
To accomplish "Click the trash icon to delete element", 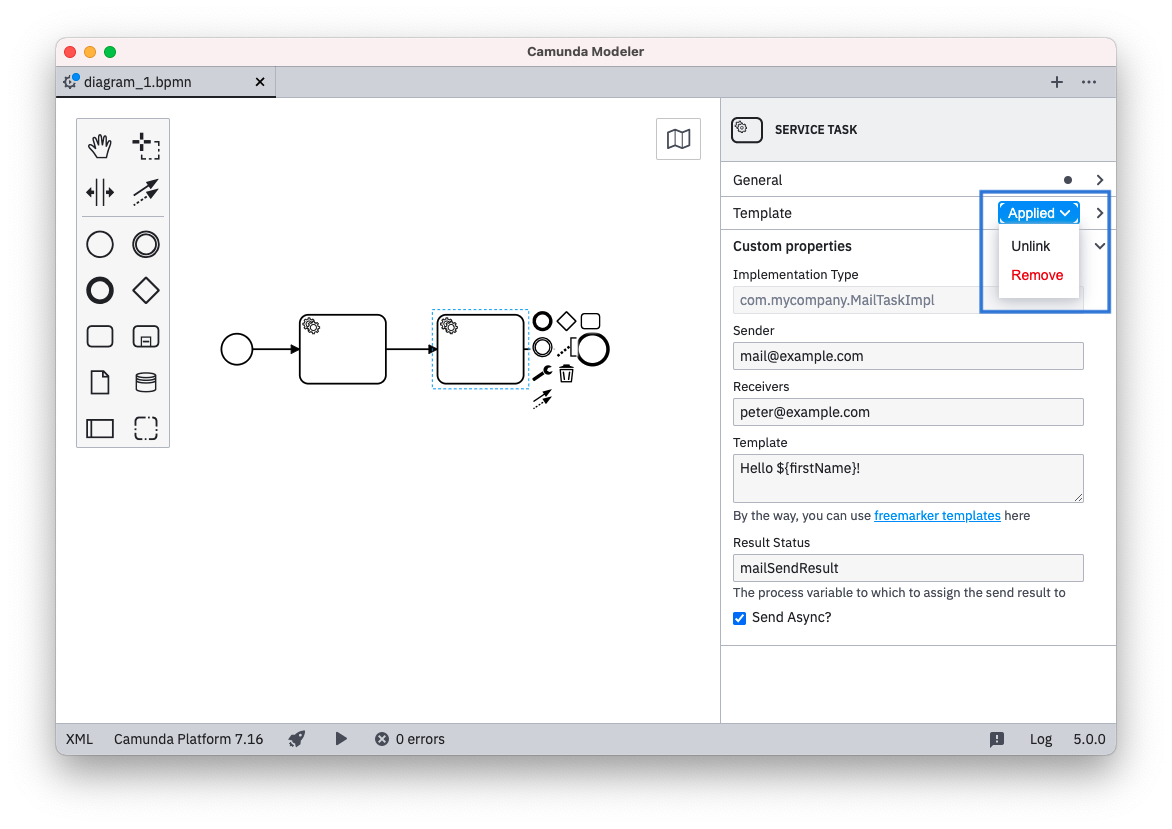I will coord(566,374).
